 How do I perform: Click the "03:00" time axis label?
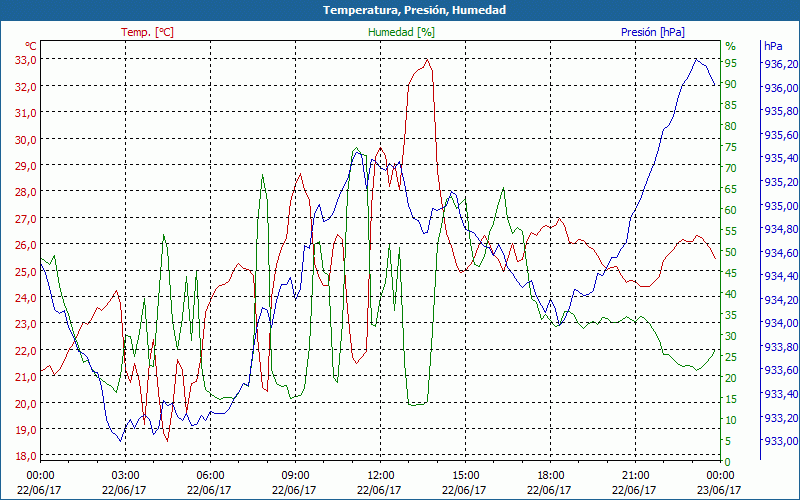[x=125, y=477]
